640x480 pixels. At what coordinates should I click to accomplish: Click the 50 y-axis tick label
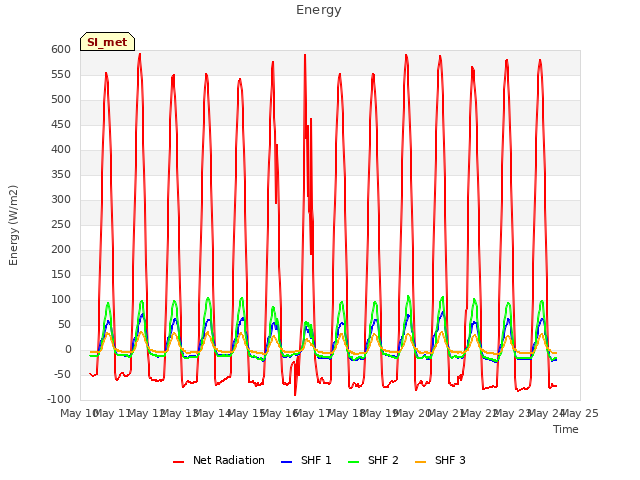click(65, 325)
